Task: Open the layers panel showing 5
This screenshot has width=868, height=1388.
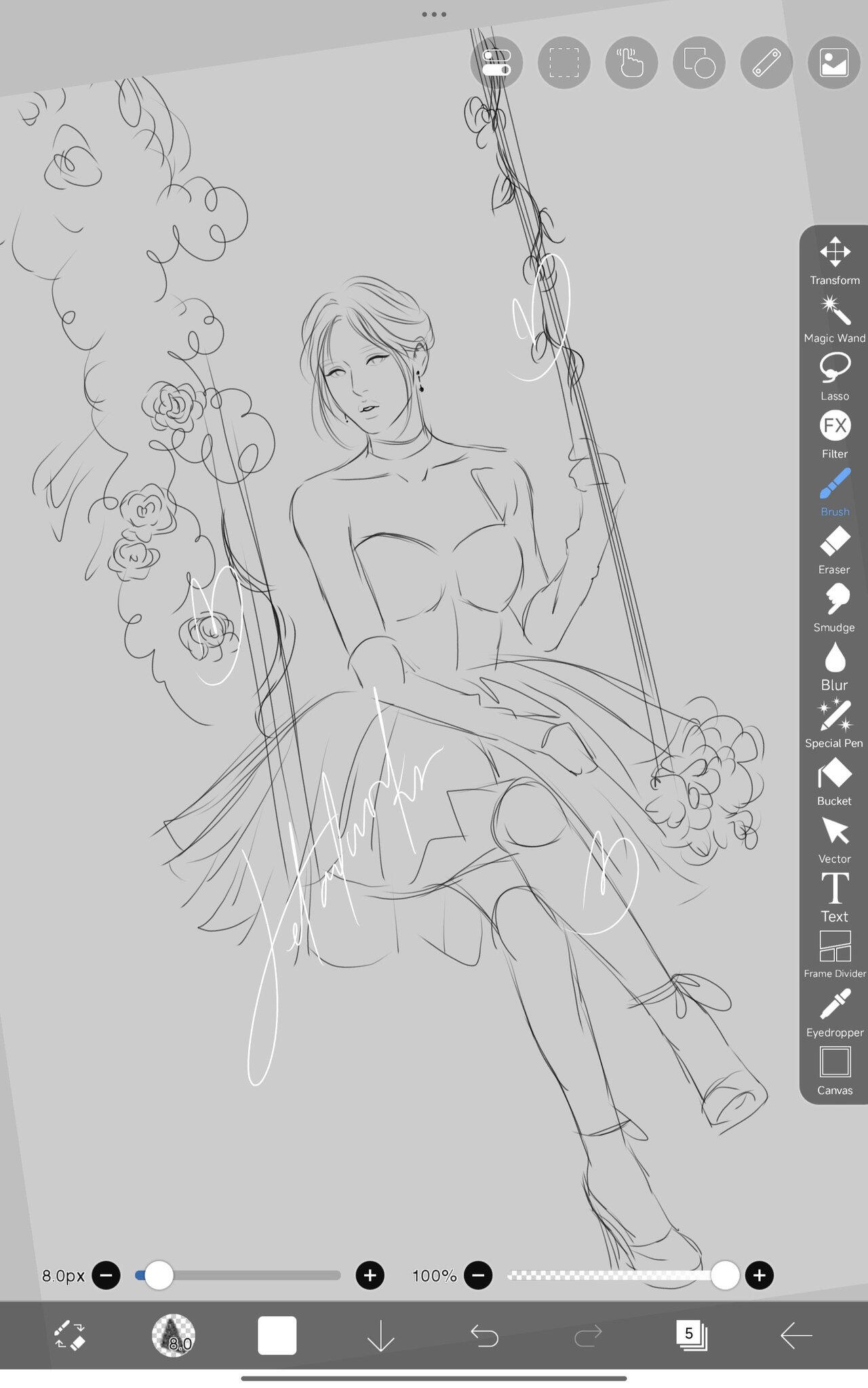Action: [692, 1335]
